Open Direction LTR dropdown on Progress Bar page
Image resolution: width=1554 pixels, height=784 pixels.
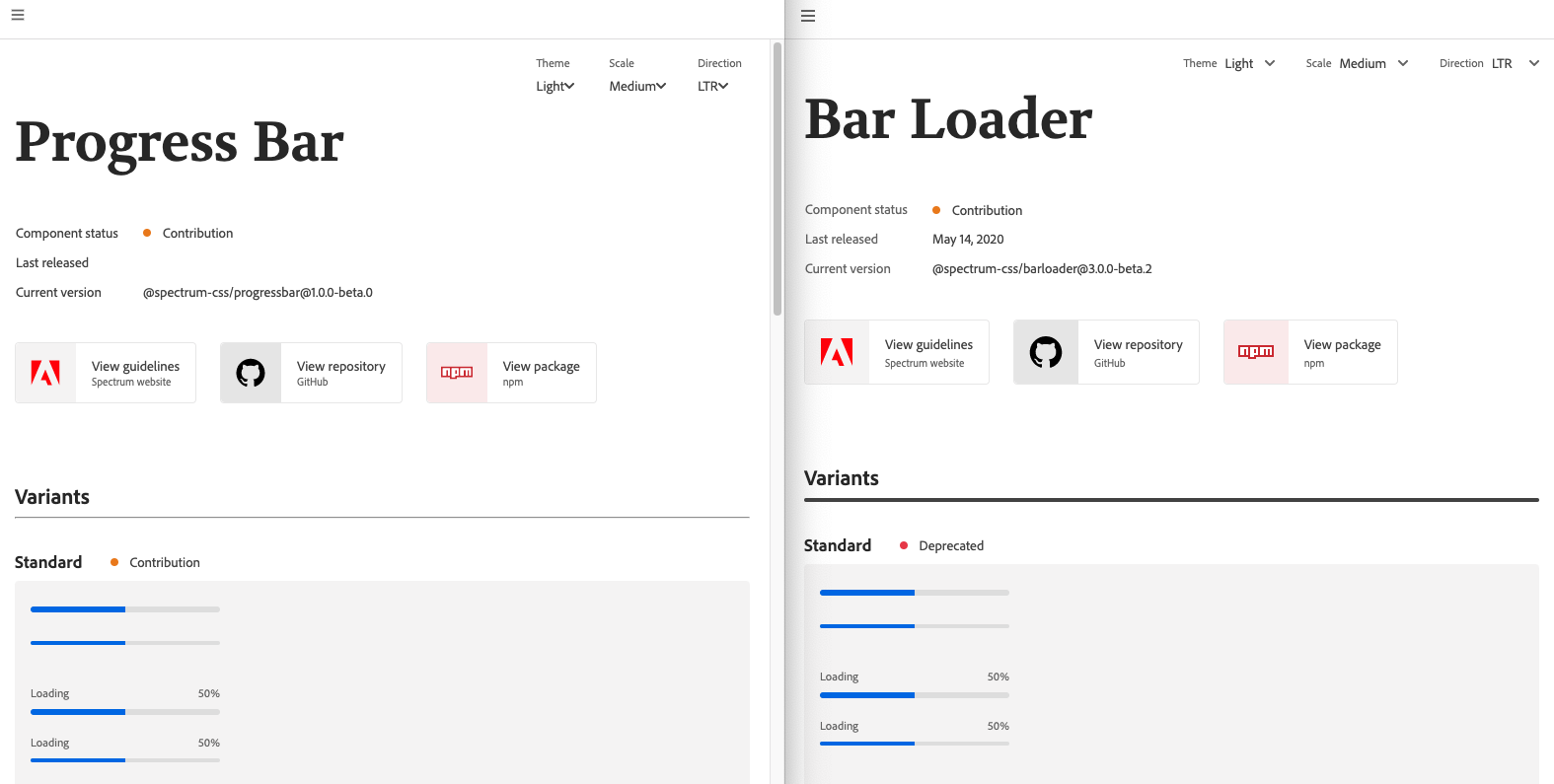click(x=713, y=86)
